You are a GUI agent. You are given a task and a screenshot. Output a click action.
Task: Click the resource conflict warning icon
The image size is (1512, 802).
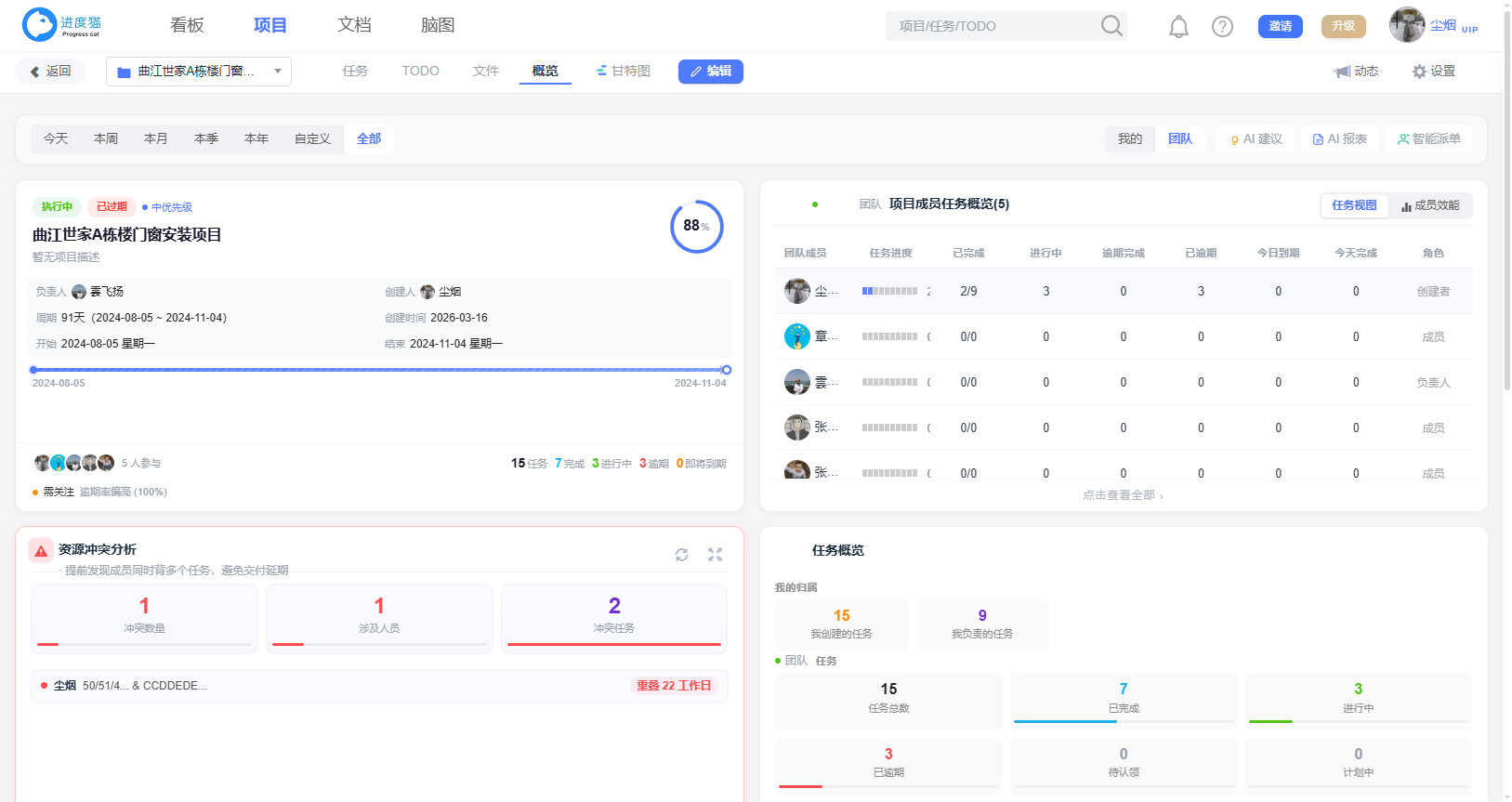click(41, 550)
